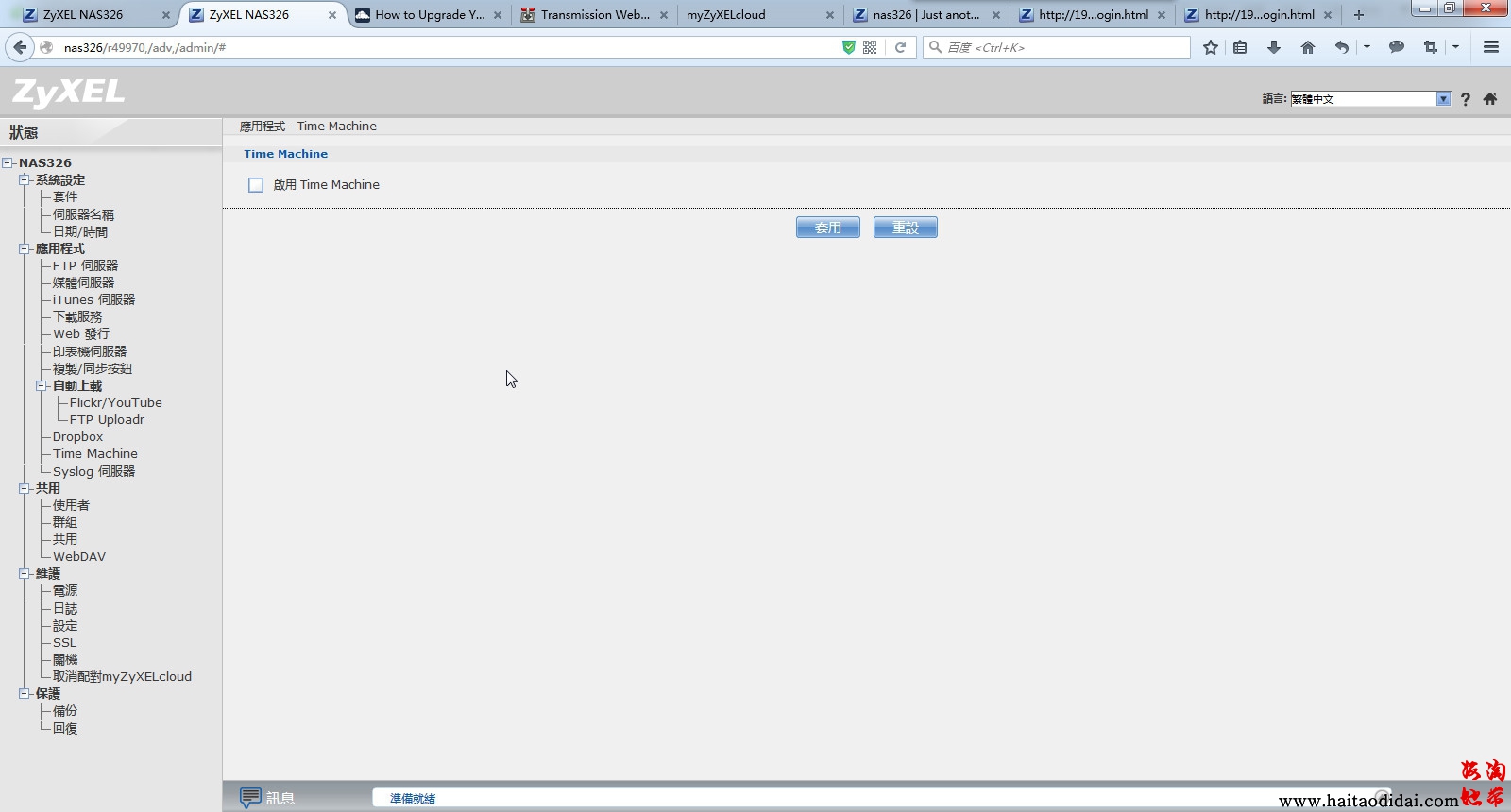
Task: Collapse the 系統設定 tree section
Action: [25, 180]
